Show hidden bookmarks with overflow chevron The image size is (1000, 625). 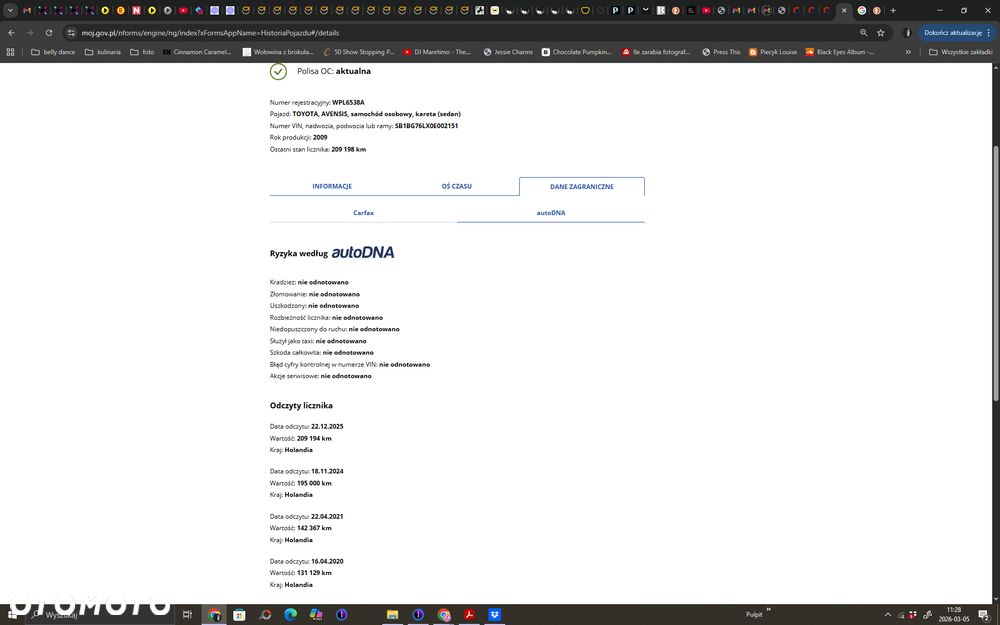point(908,52)
